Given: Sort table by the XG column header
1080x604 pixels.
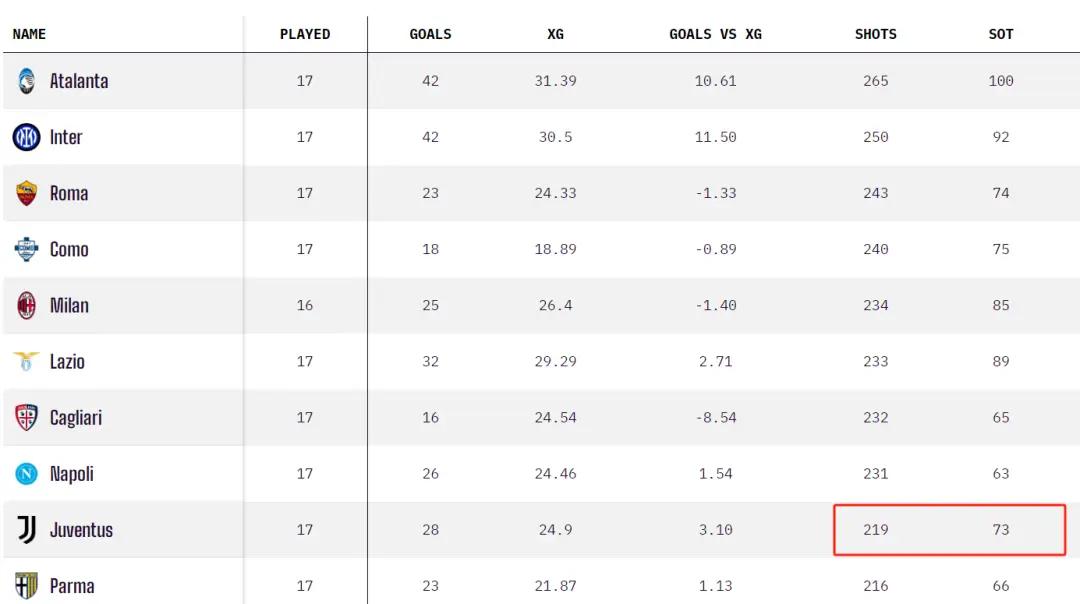Looking at the screenshot, I should point(555,34).
